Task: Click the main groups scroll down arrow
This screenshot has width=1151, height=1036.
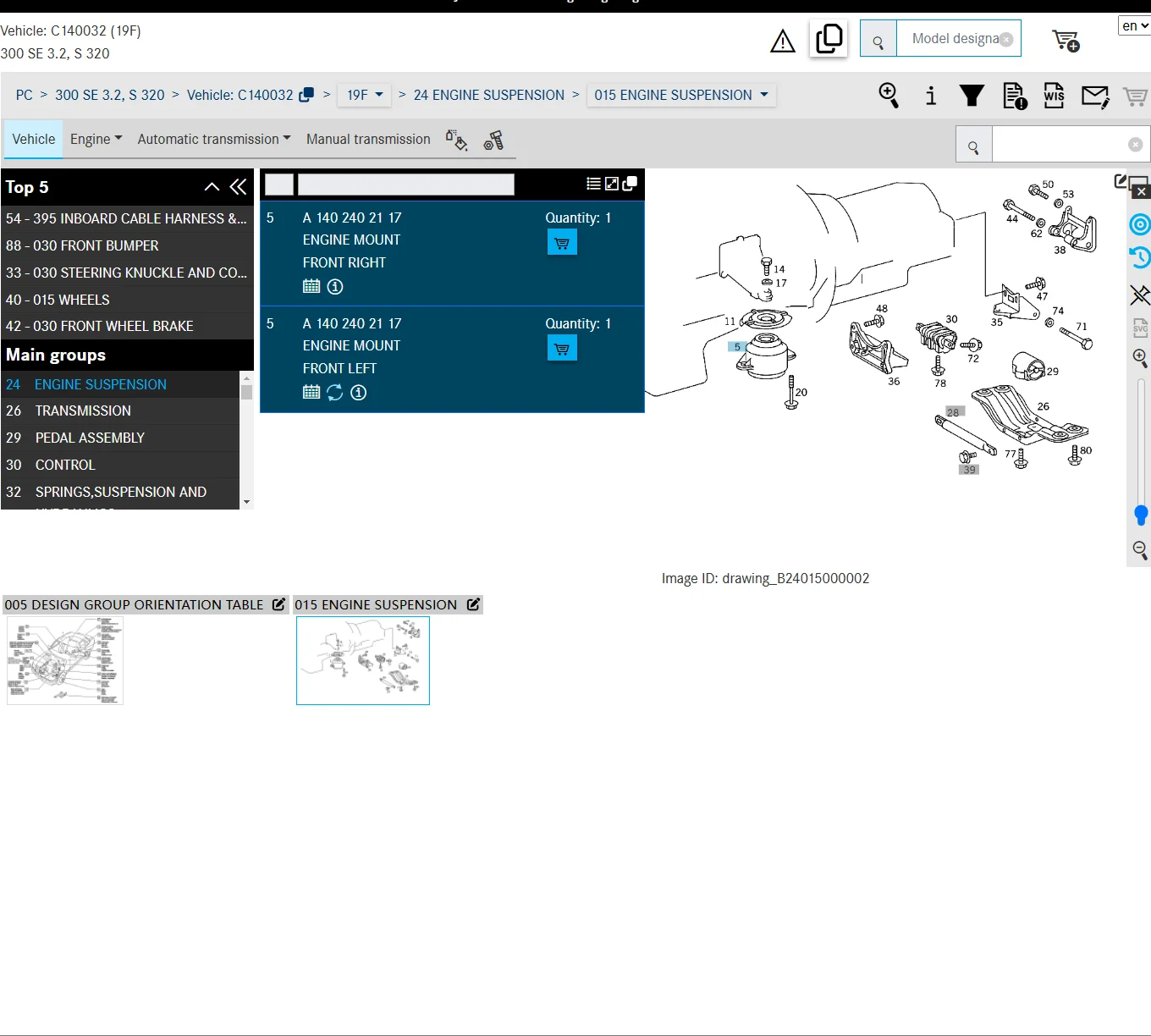Action: tap(247, 502)
